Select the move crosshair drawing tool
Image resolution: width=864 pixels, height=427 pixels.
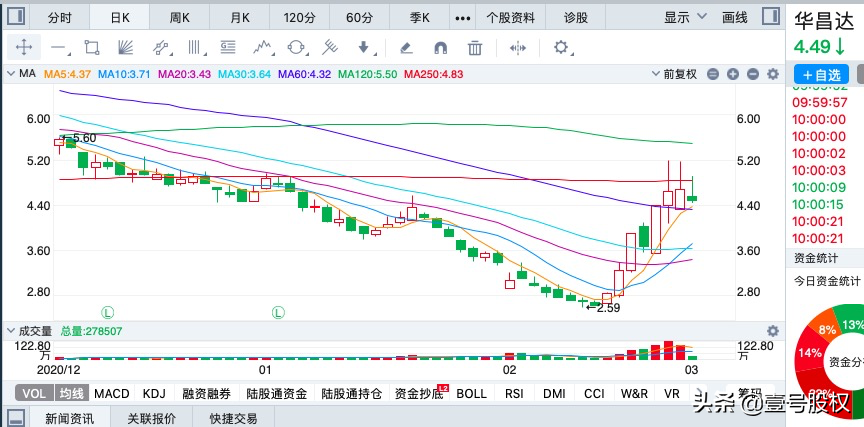pyautogui.click(x=24, y=47)
